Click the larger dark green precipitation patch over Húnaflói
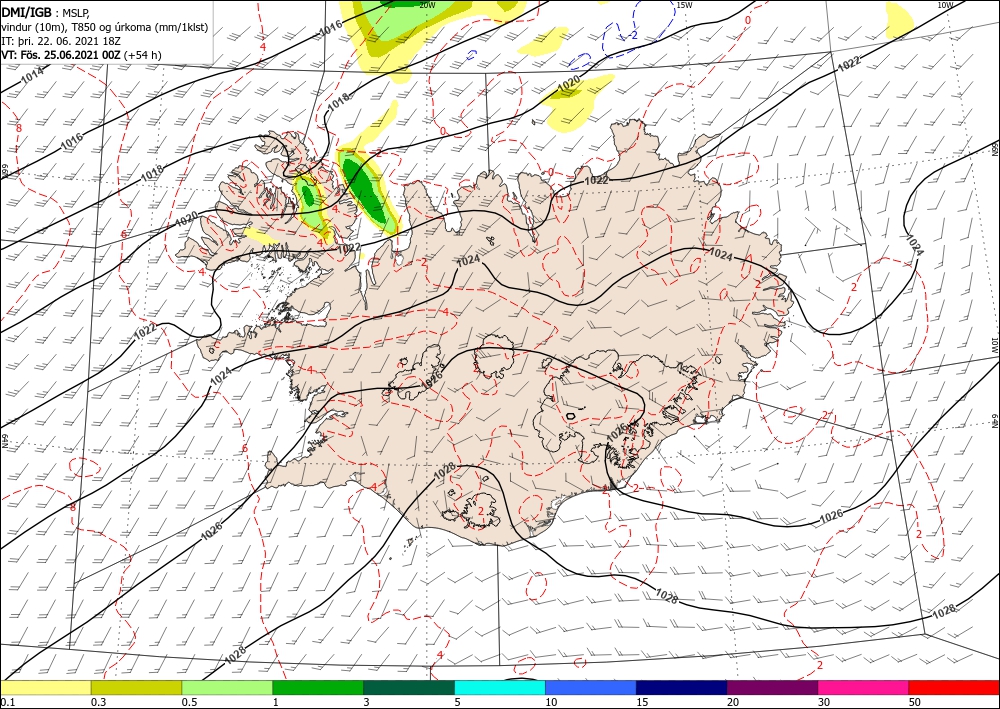 pos(366,189)
